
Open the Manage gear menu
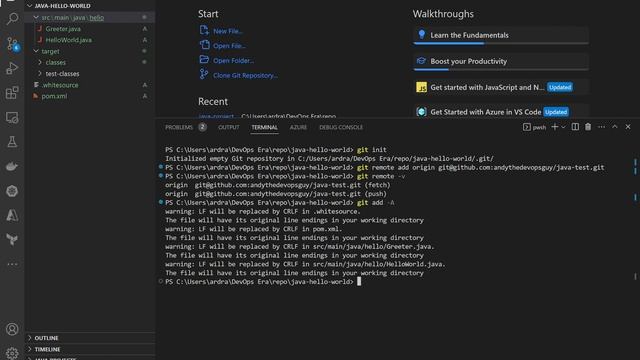[x=12, y=353]
